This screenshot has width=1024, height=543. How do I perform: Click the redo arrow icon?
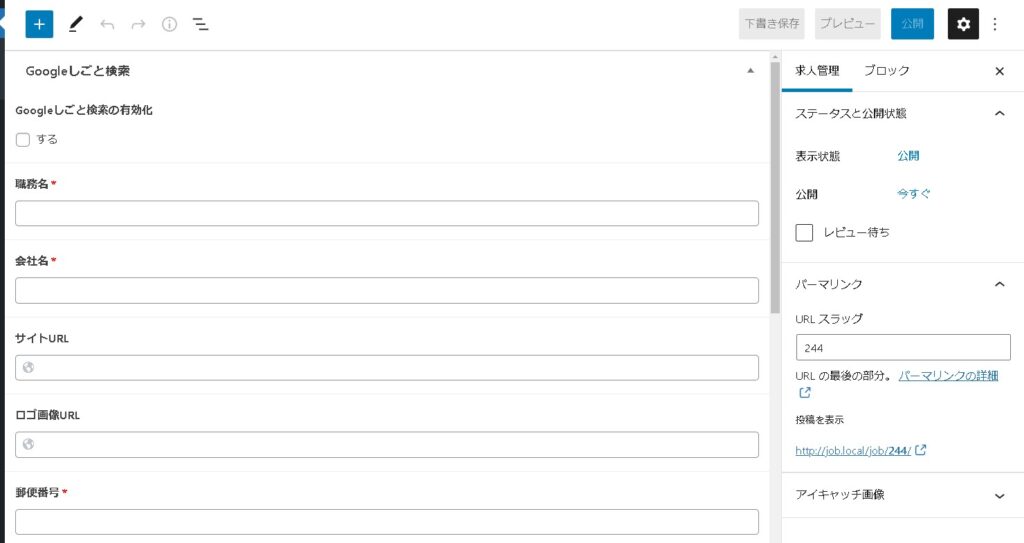138,24
